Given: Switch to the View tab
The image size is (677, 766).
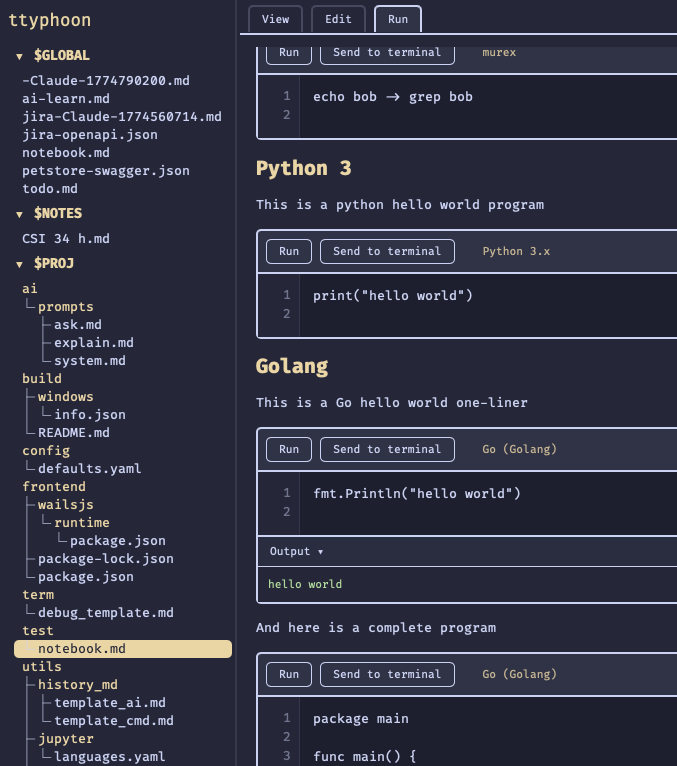Looking at the screenshot, I should pos(275,19).
